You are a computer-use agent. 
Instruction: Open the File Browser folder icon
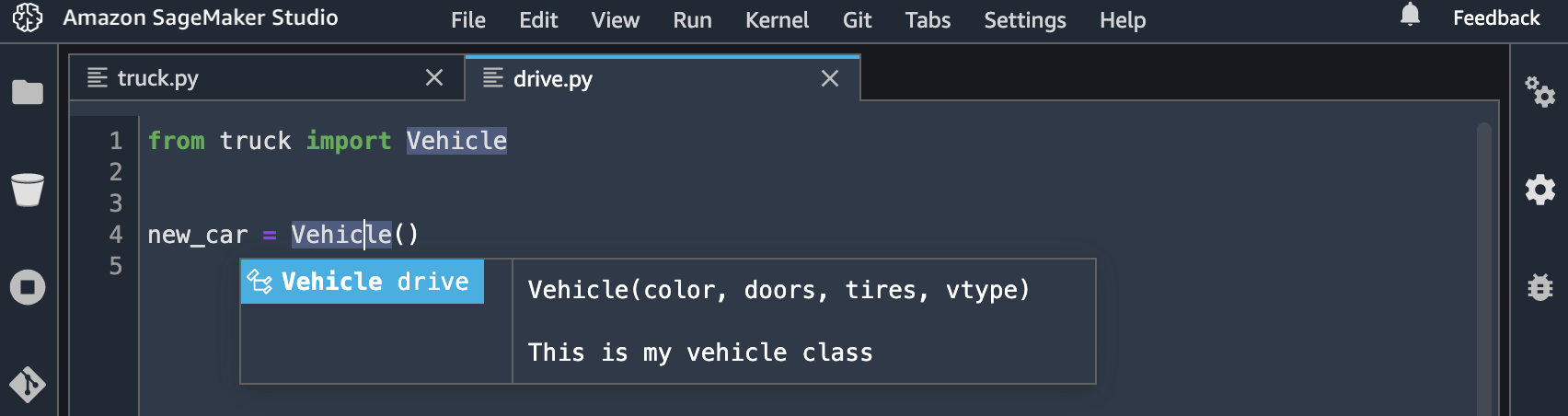28,92
